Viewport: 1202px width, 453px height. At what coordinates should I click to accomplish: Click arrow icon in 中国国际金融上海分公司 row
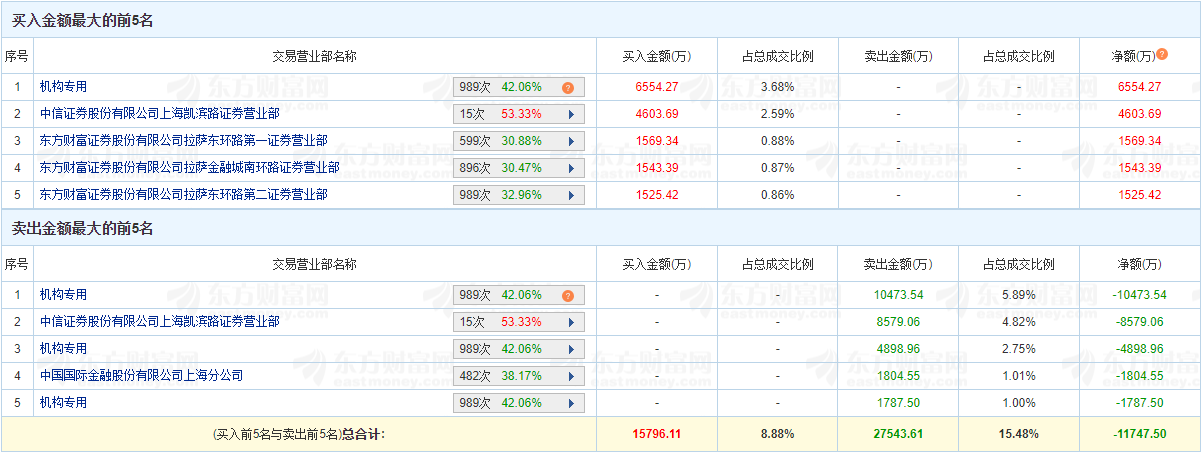click(x=571, y=377)
